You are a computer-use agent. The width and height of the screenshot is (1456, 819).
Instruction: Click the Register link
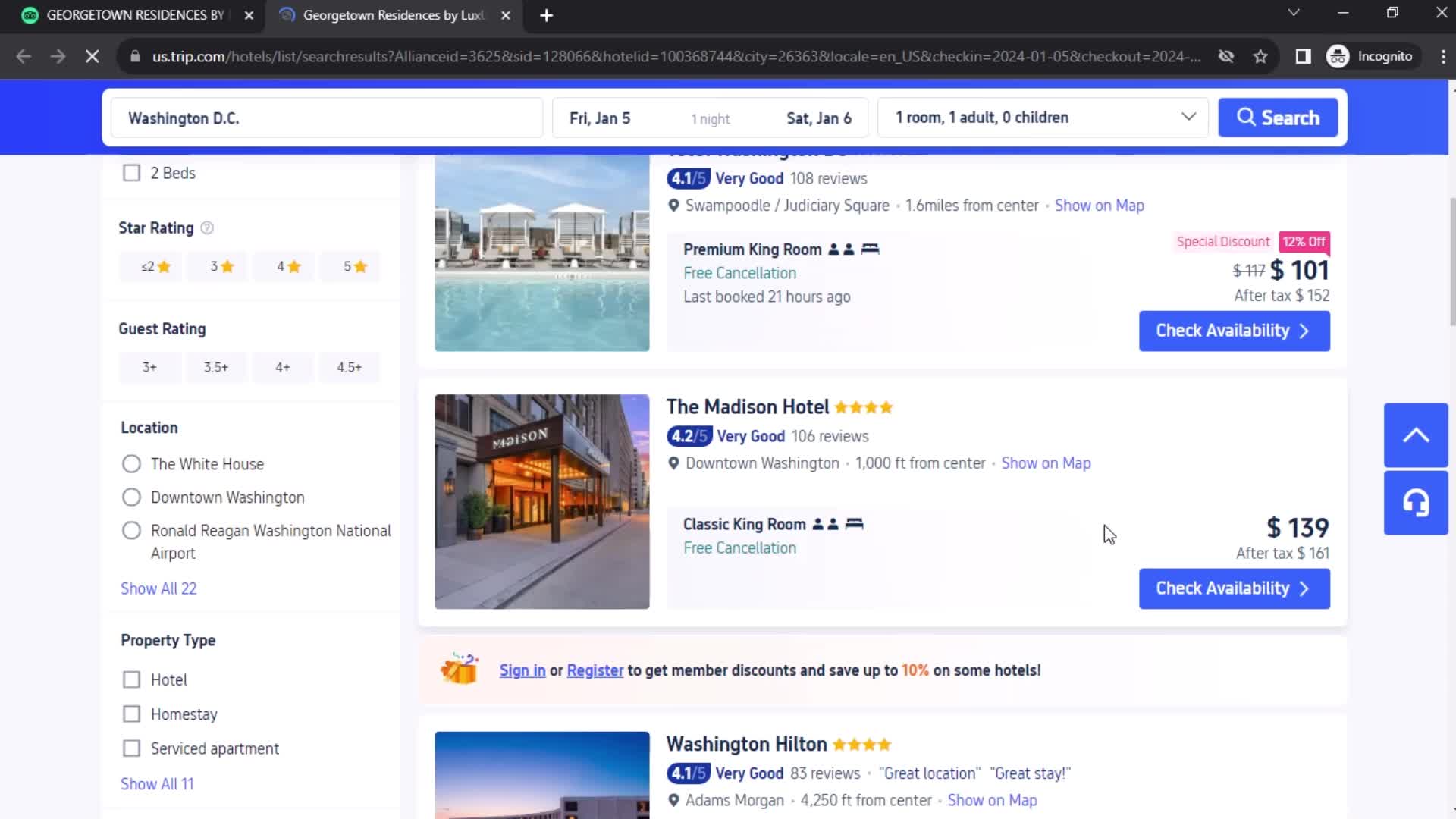[x=595, y=670]
